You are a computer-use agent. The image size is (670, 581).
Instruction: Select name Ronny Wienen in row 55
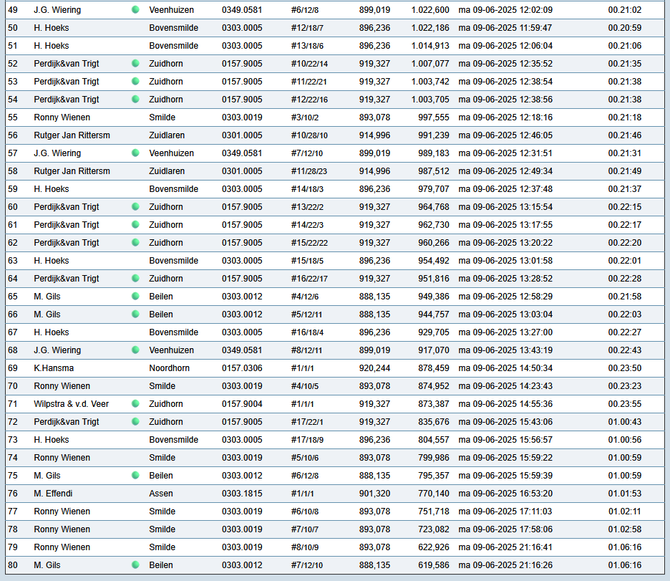(x=62, y=117)
